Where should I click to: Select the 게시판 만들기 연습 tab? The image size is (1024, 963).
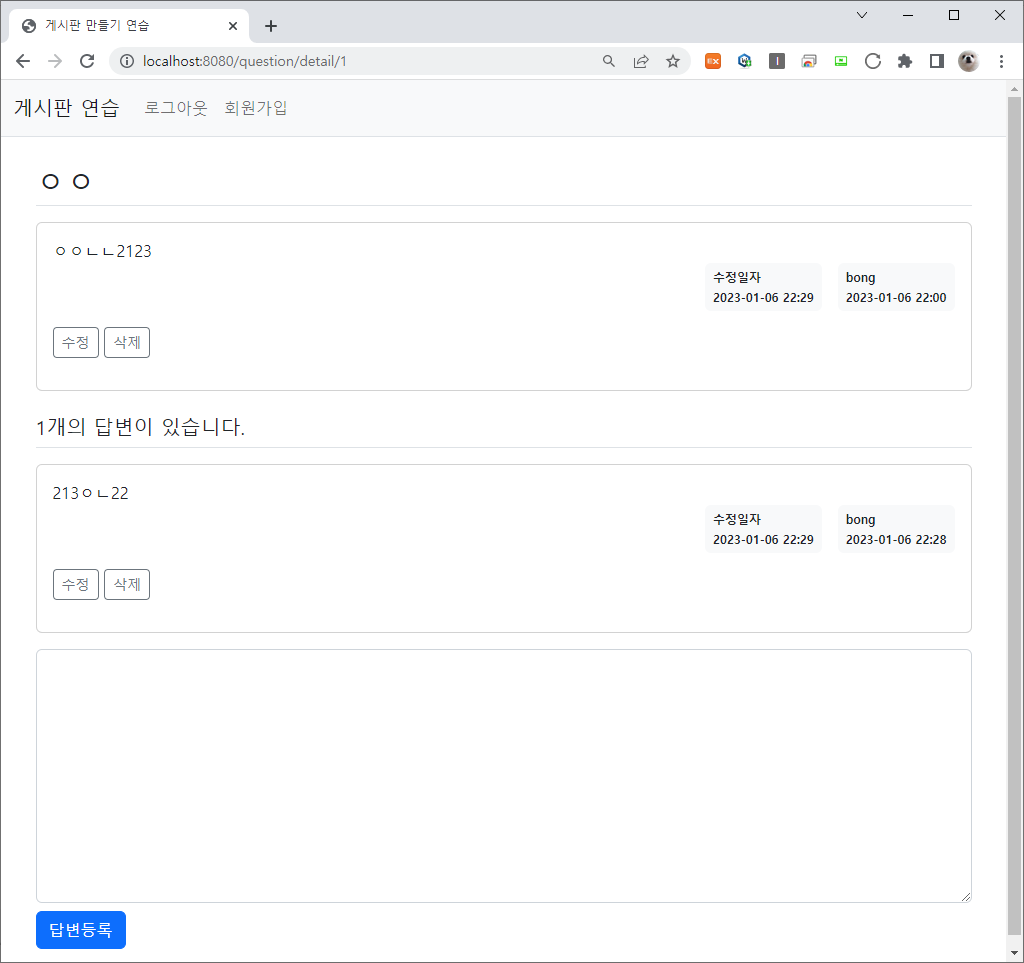129,26
